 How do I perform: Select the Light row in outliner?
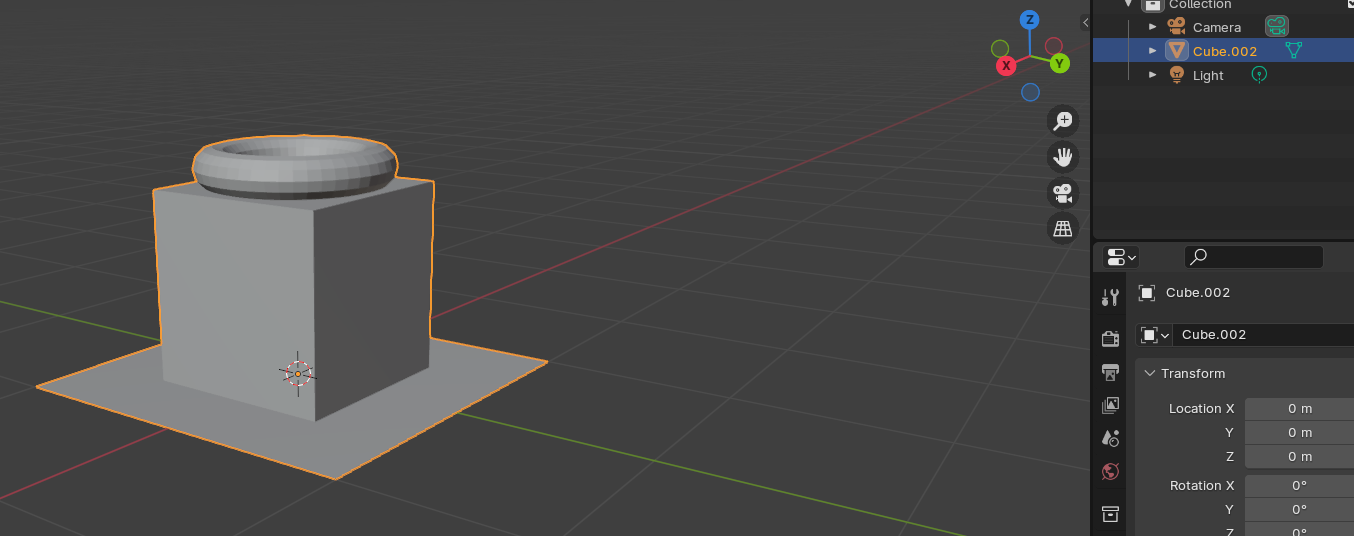point(1223,75)
